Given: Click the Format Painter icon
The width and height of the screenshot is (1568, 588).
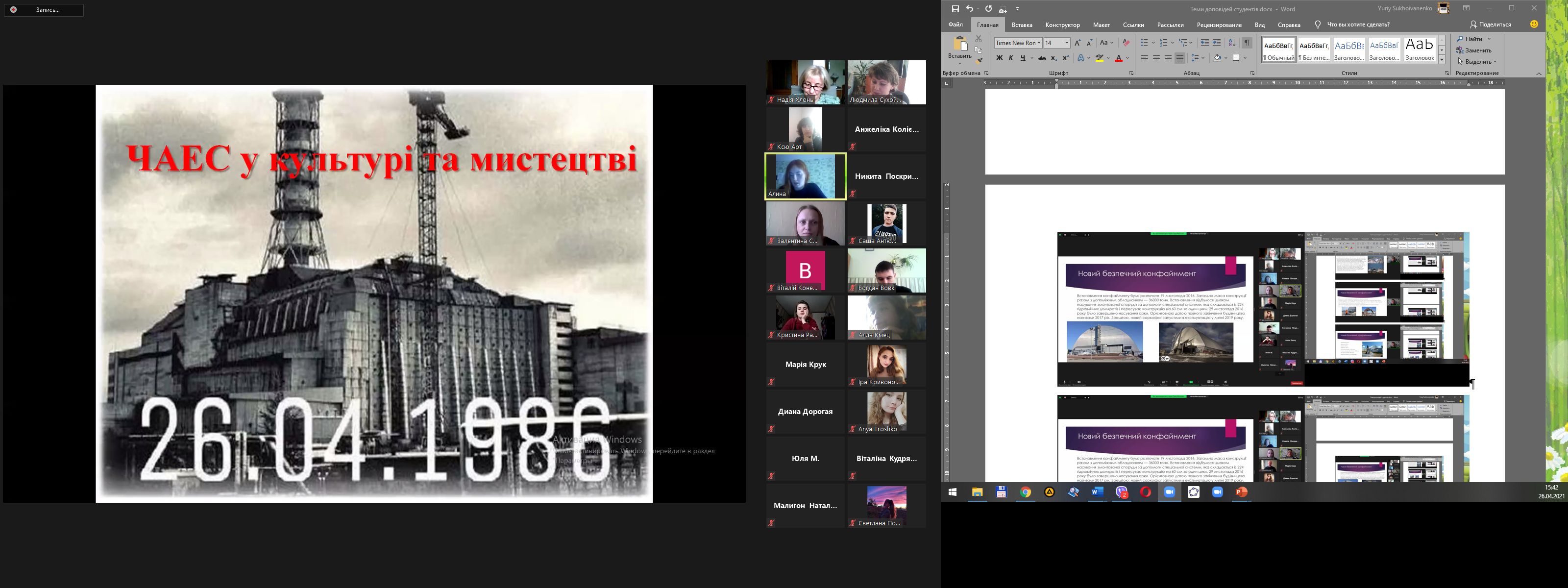Looking at the screenshot, I should (x=979, y=60).
